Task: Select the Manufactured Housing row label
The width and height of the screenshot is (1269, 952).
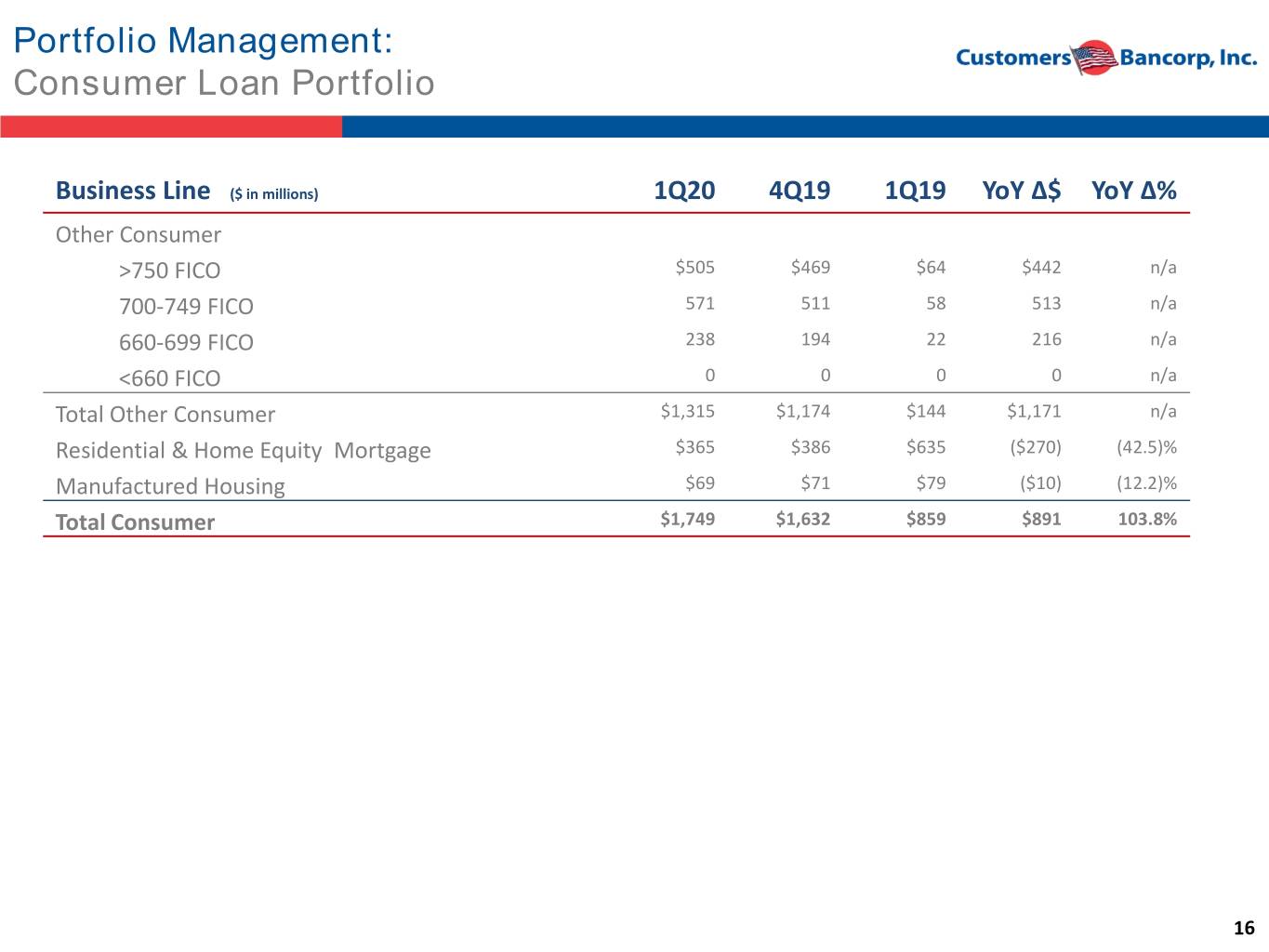Action: [x=170, y=486]
